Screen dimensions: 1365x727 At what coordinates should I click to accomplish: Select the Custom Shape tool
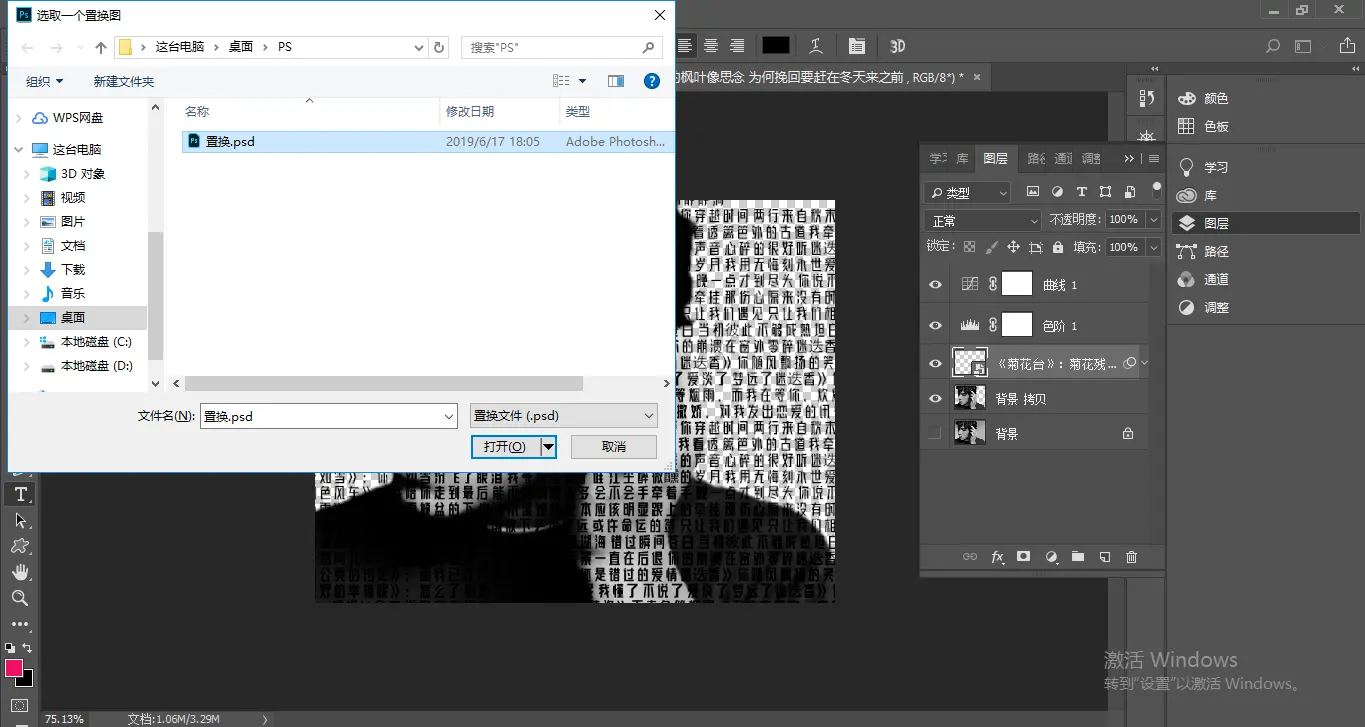(x=20, y=546)
